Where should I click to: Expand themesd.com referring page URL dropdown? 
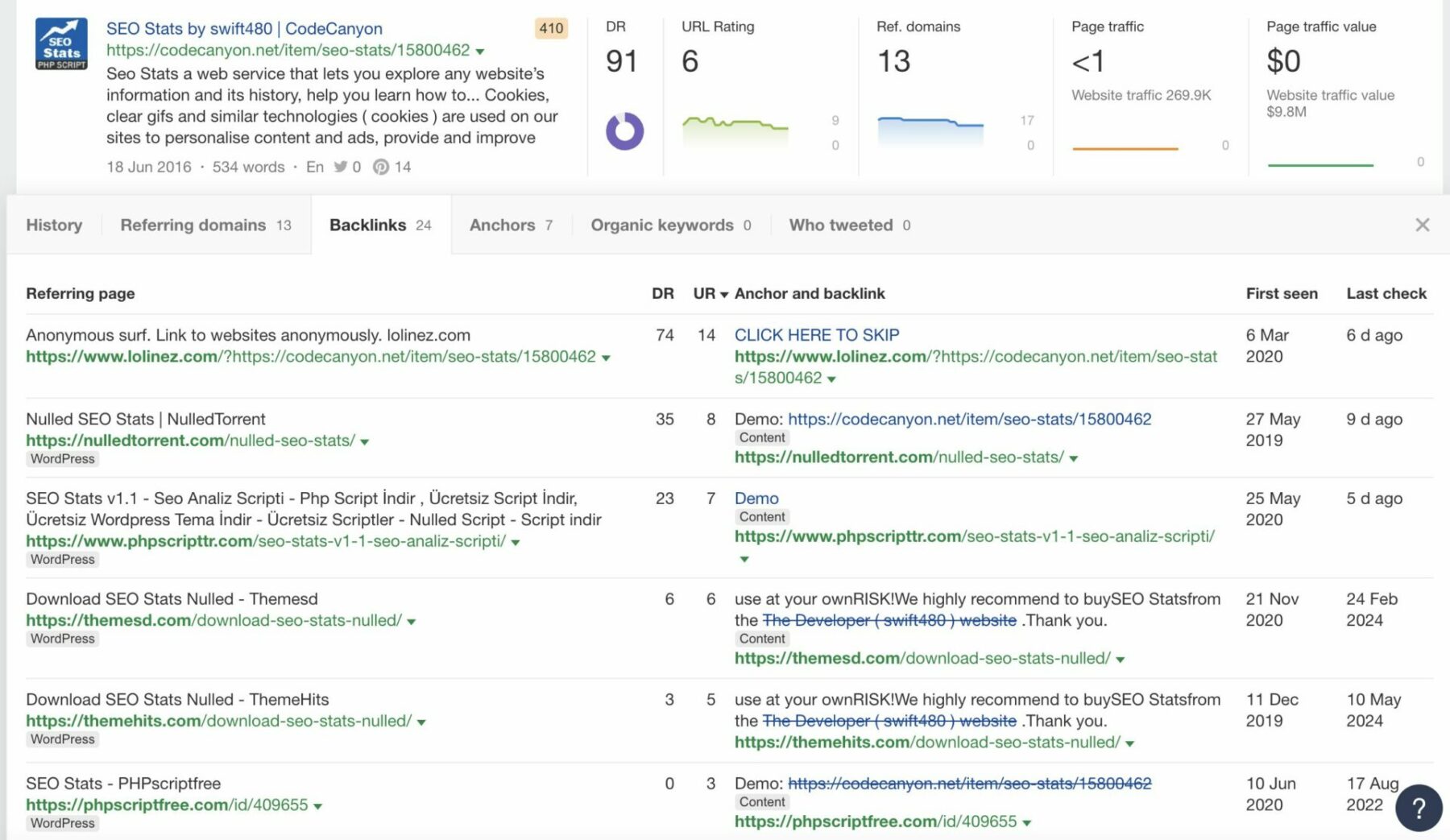pos(412,622)
